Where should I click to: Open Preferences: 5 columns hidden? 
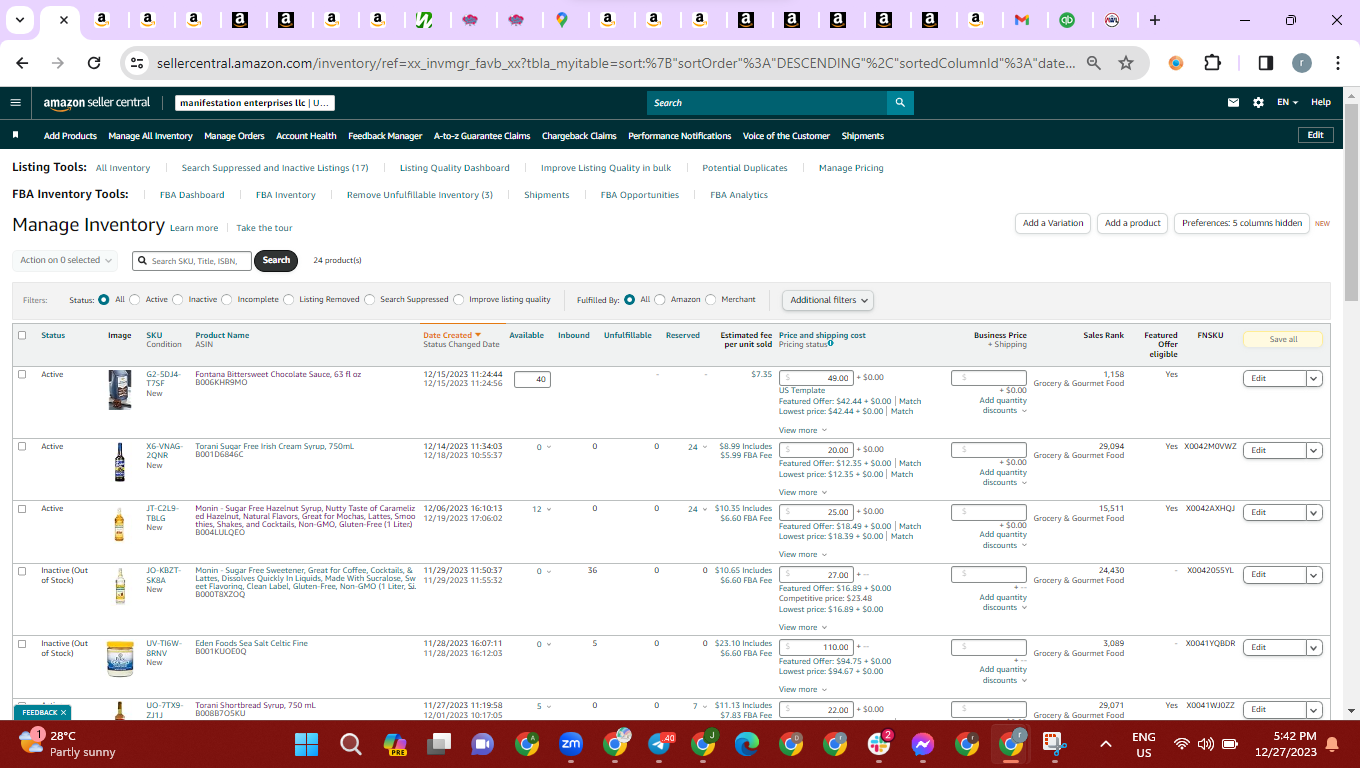pos(1242,223)
